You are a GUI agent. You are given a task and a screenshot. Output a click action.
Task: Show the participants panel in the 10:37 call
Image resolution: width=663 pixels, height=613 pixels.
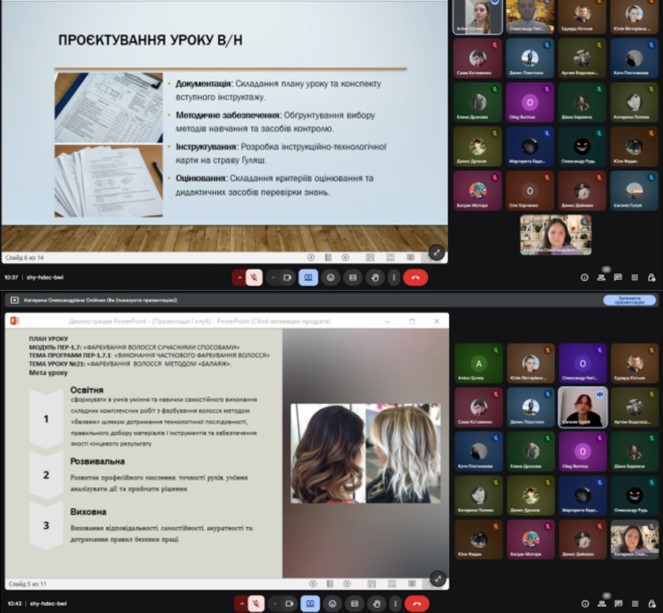(602, 277)
